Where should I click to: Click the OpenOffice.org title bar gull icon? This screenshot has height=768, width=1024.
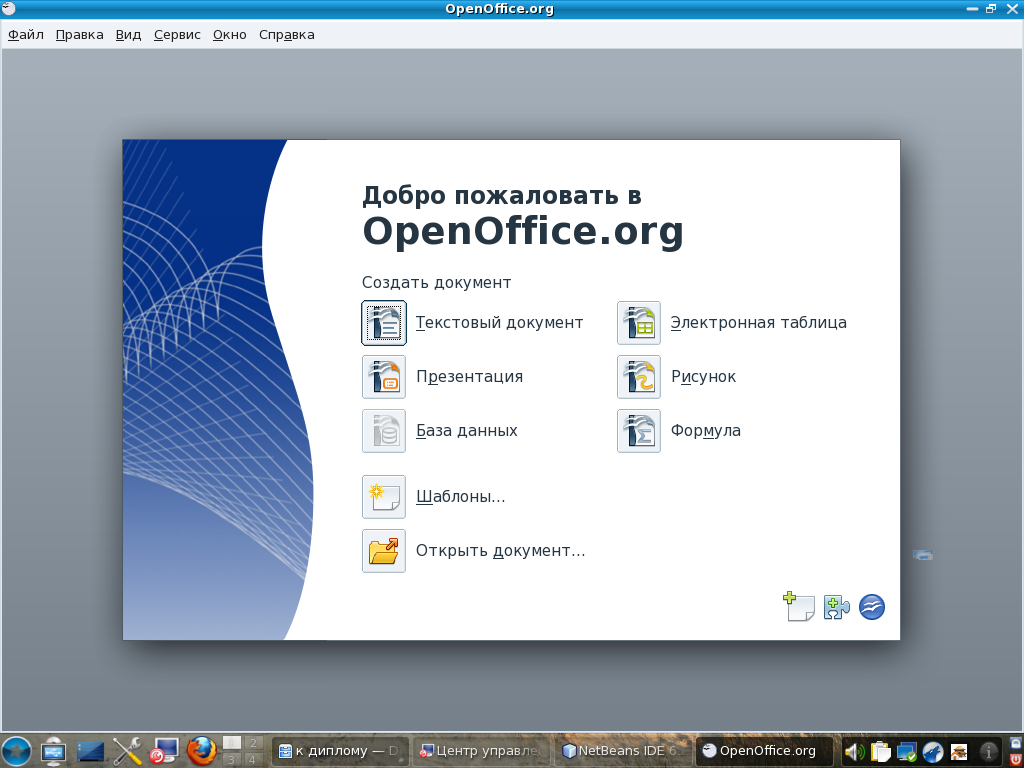point(8,8)
